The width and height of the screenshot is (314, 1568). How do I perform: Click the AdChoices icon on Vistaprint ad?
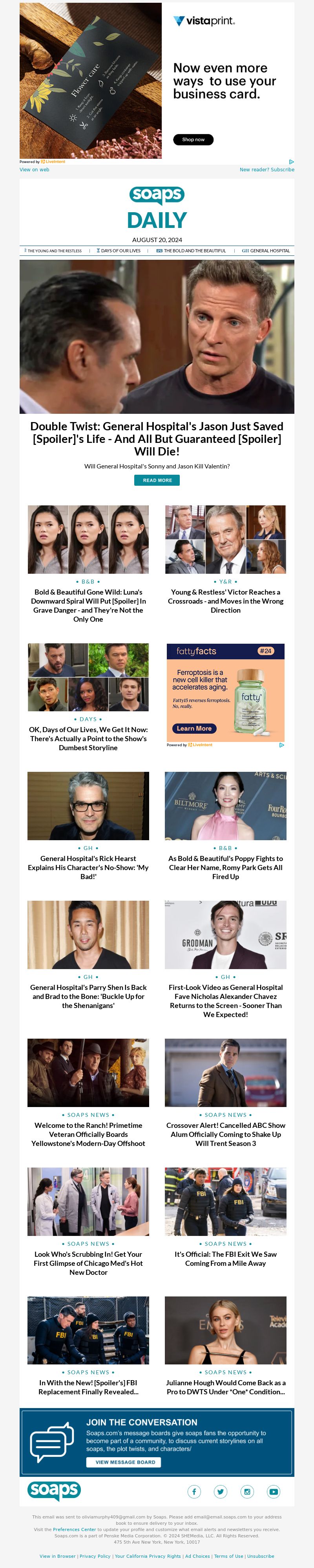coord(292,161)
